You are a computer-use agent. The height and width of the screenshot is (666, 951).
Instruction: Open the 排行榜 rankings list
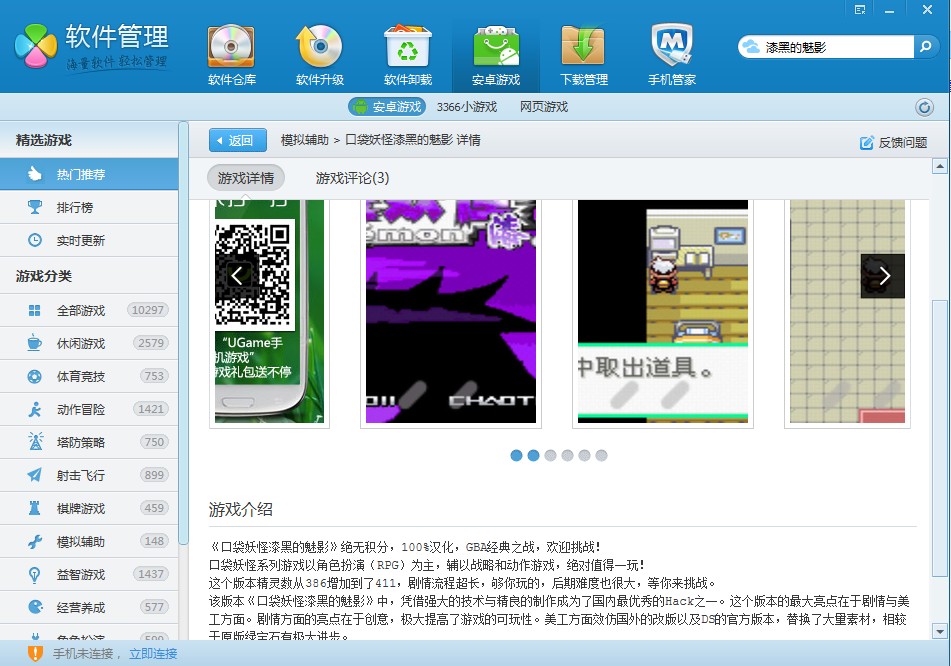point(89,207)
